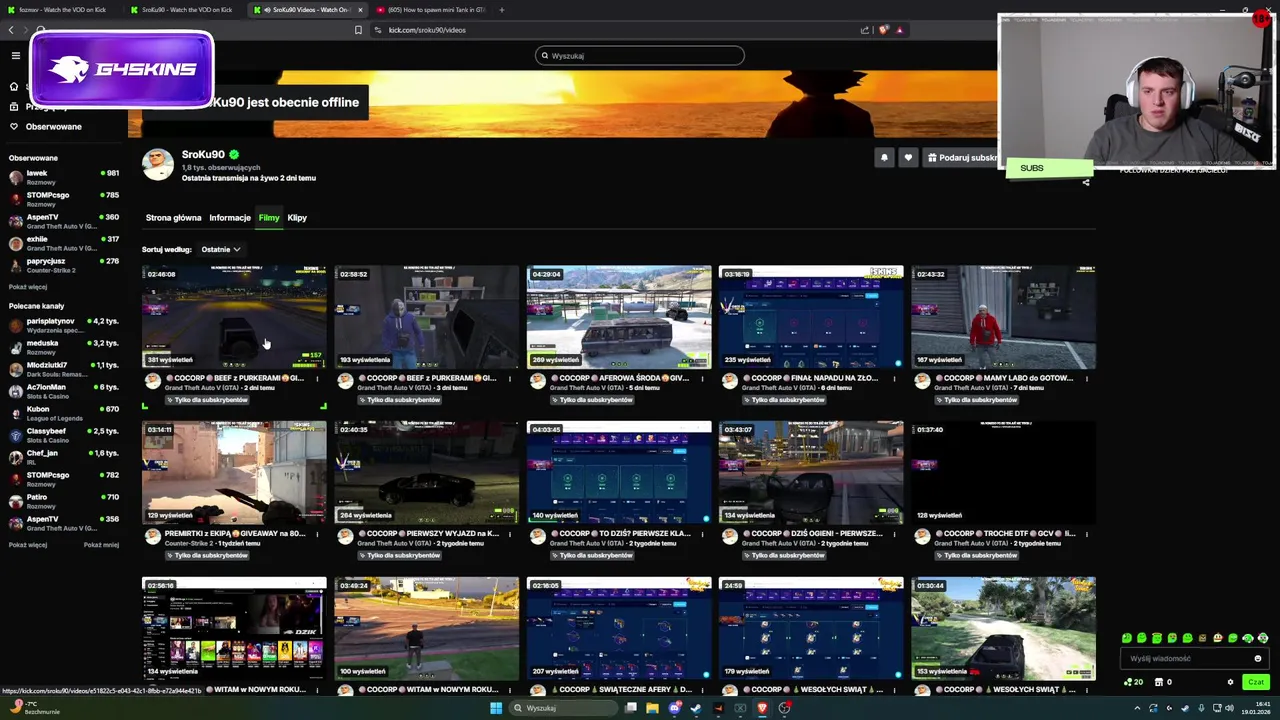This screenshot has height=720, width=1280.
Task: Open Discord from taskbar
Action: point(675,708)
